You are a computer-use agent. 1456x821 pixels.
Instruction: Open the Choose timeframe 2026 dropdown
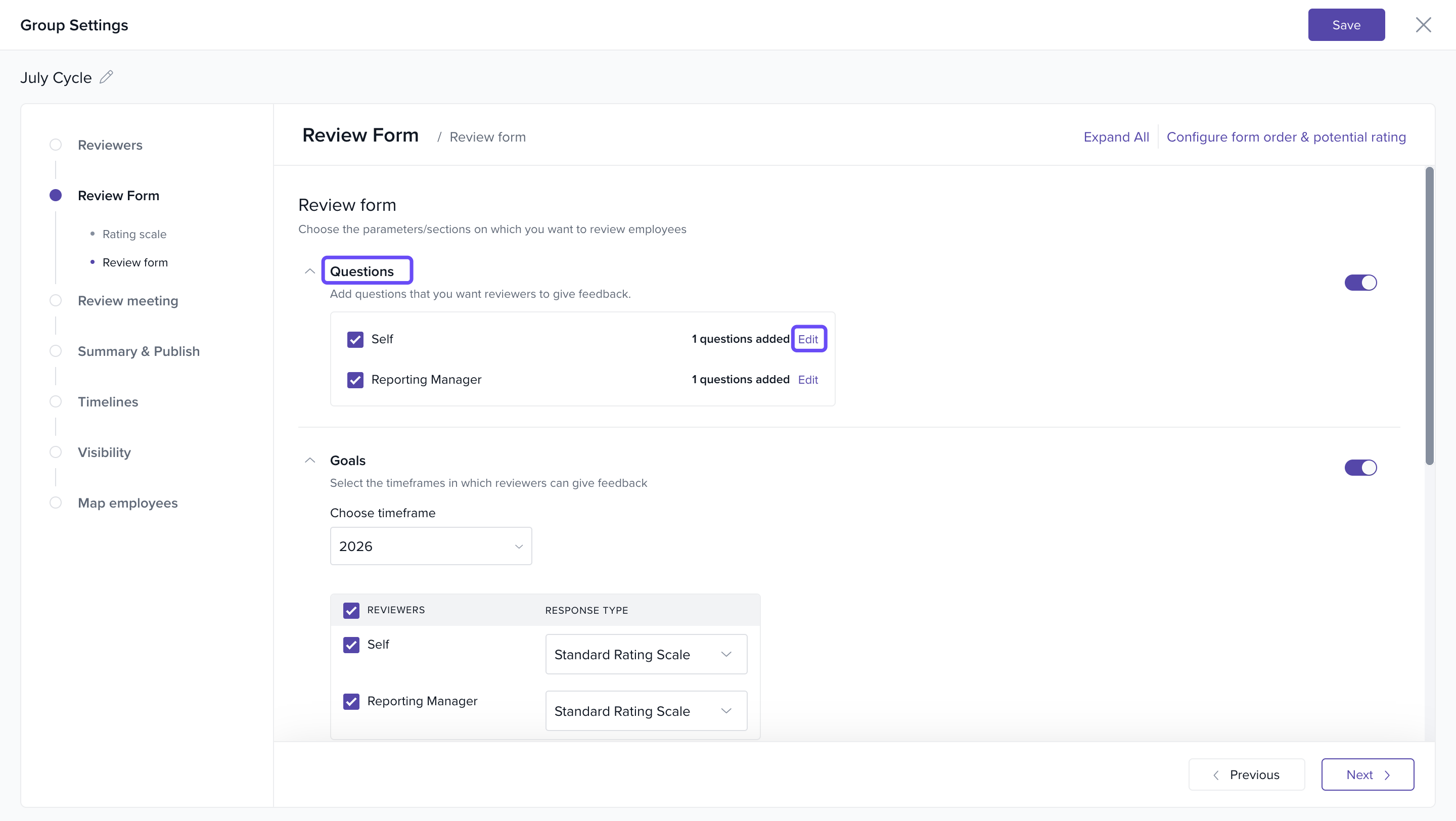[x=431, y=546]
